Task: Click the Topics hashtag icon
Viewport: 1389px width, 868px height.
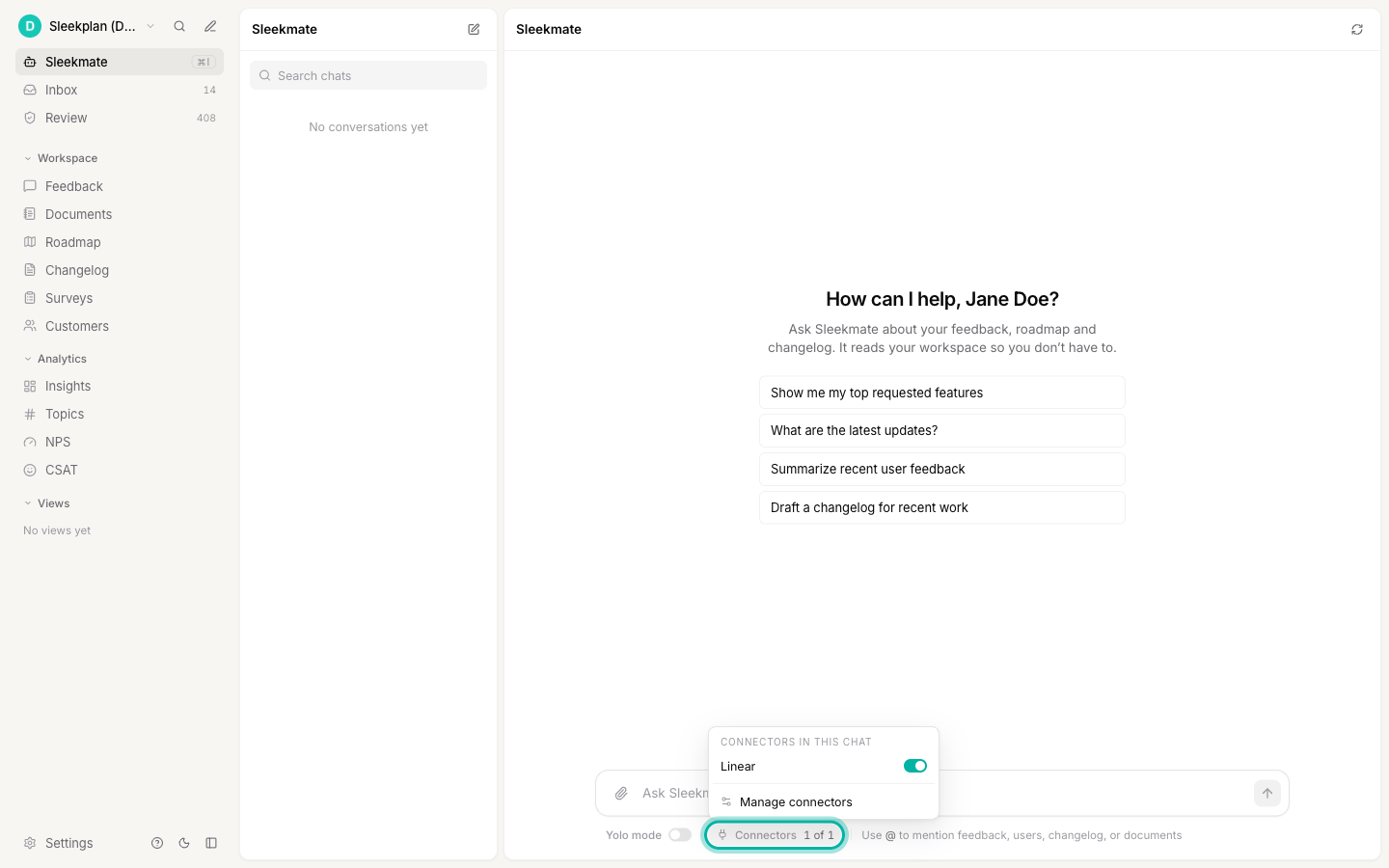Action: [x=30, y=414]
